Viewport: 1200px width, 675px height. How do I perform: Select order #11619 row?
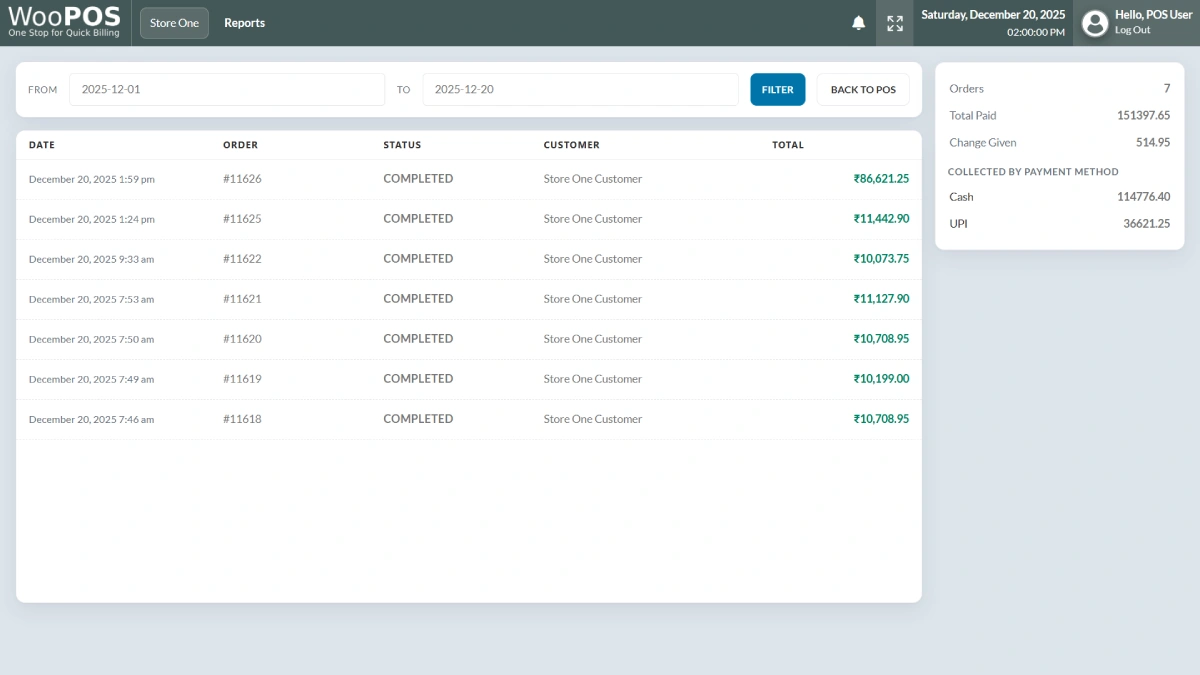click(x=242, y=379)
